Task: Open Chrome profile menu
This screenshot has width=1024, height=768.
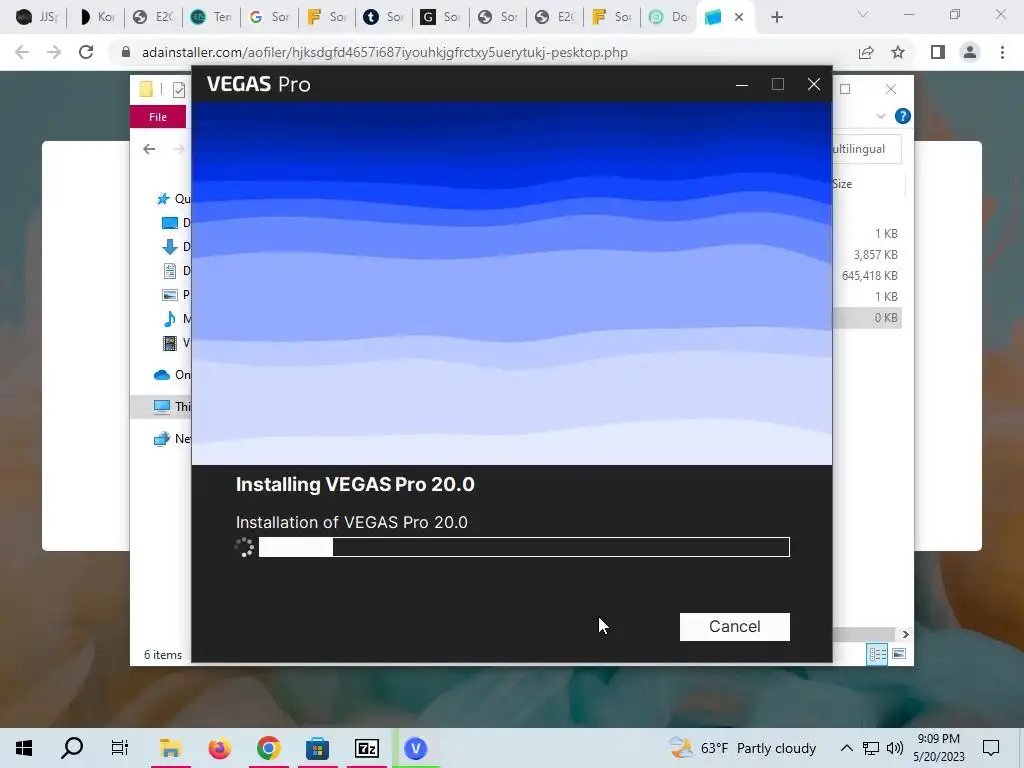Action: (x=970, y=52)
